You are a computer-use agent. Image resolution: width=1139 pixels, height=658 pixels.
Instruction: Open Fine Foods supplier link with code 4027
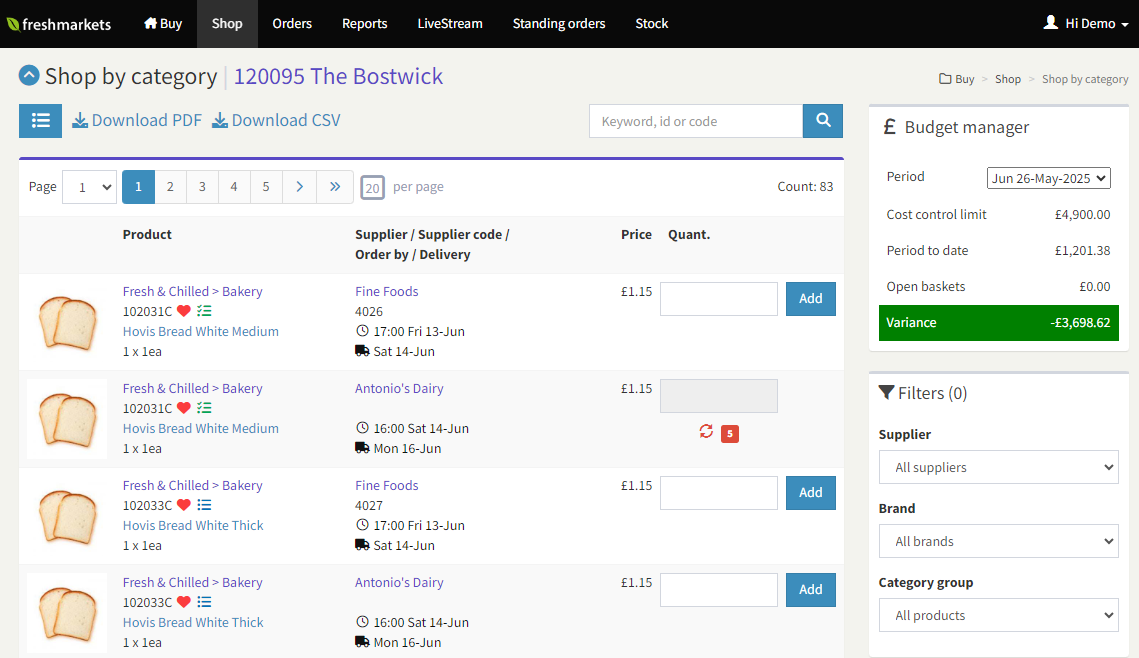click(x=386, y=485)
